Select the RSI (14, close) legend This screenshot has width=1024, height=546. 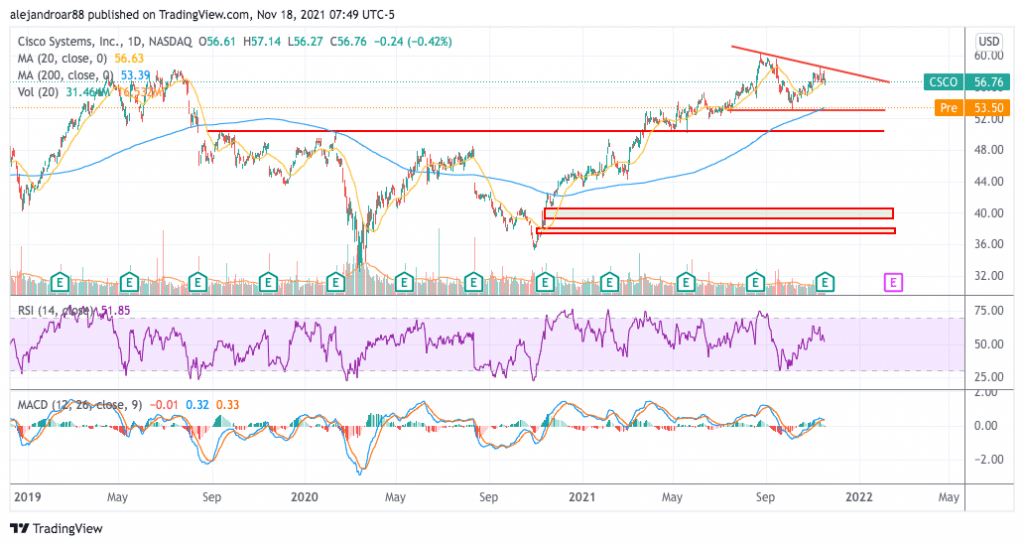(x=54, y=311)
